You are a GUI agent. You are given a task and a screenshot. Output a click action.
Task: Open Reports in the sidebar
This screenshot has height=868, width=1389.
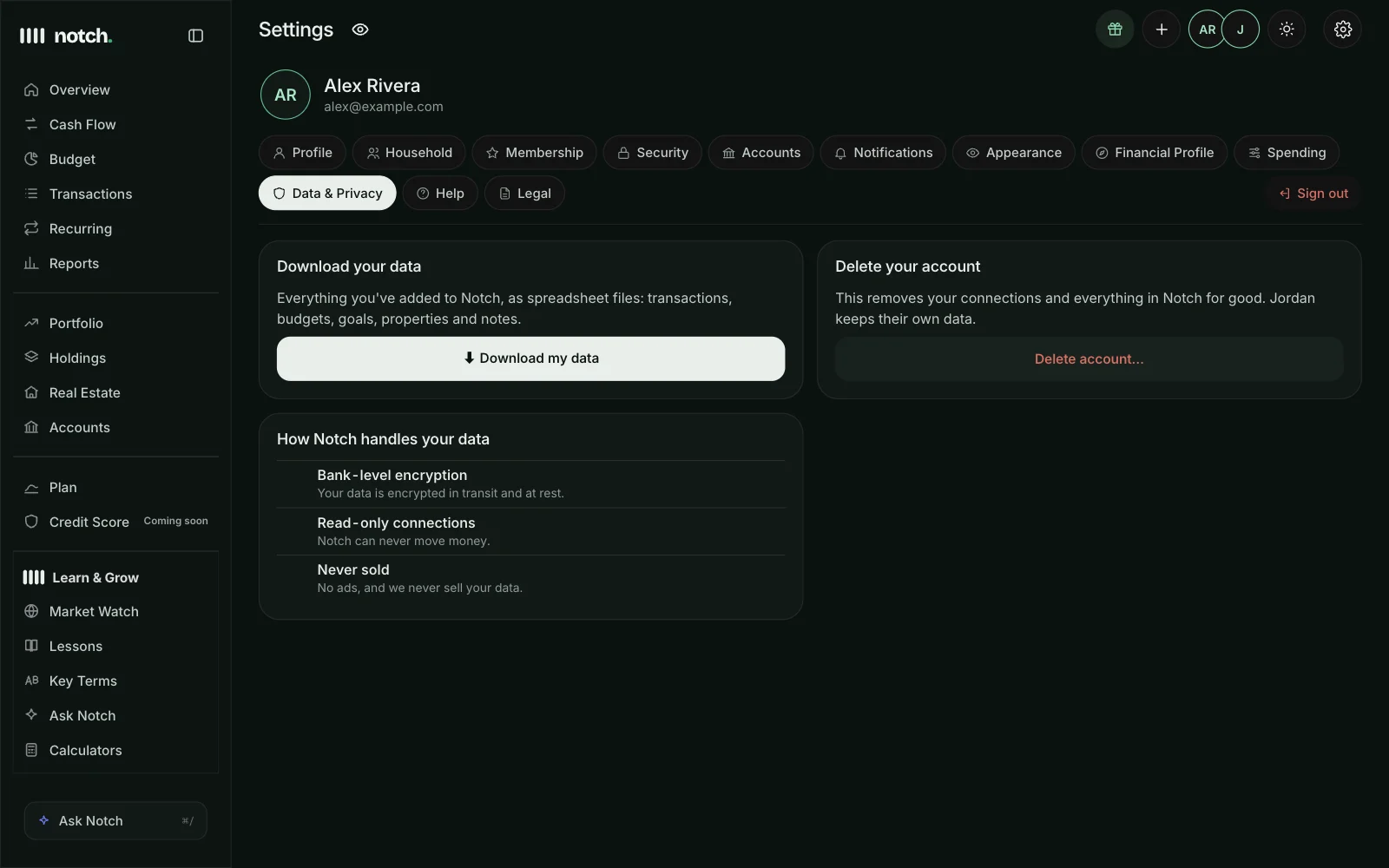116,263
